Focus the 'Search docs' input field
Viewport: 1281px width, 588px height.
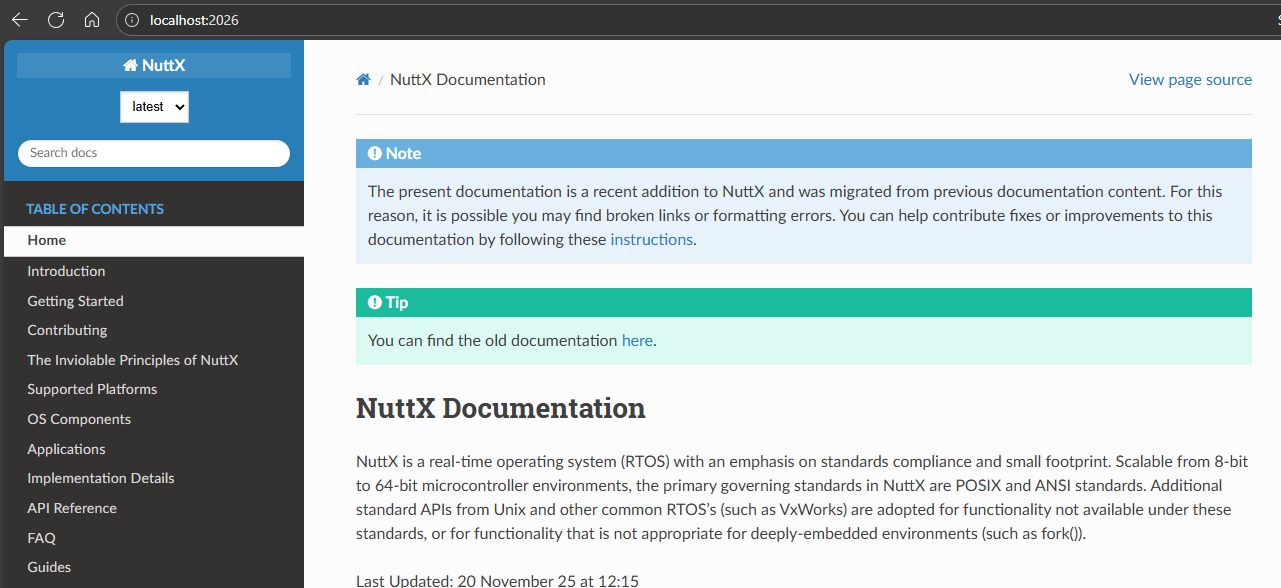(x=154, y=153)
